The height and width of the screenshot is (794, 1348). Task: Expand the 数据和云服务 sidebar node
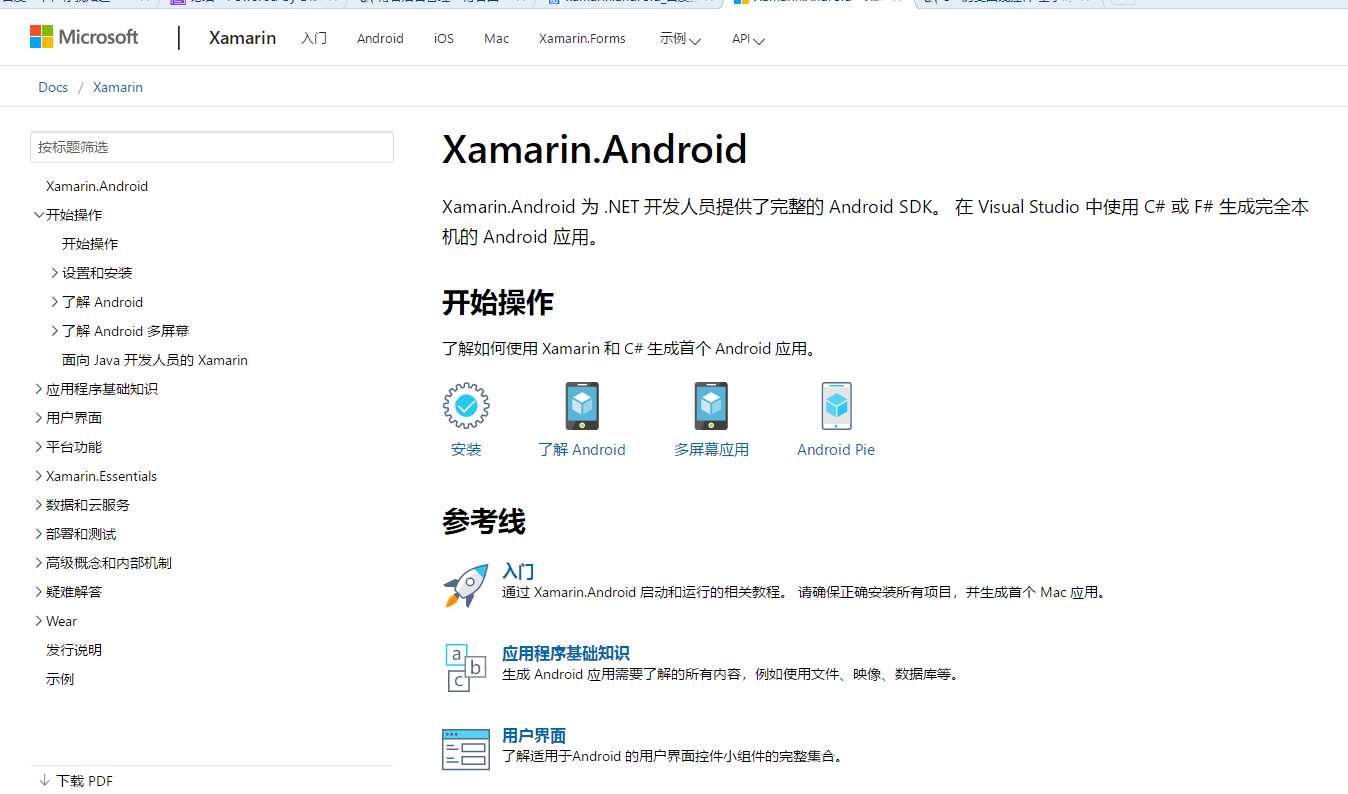click(x=39, y=505)
